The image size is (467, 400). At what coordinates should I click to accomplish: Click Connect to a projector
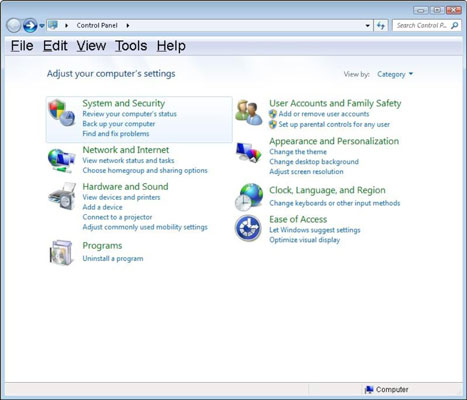[117, 217]
